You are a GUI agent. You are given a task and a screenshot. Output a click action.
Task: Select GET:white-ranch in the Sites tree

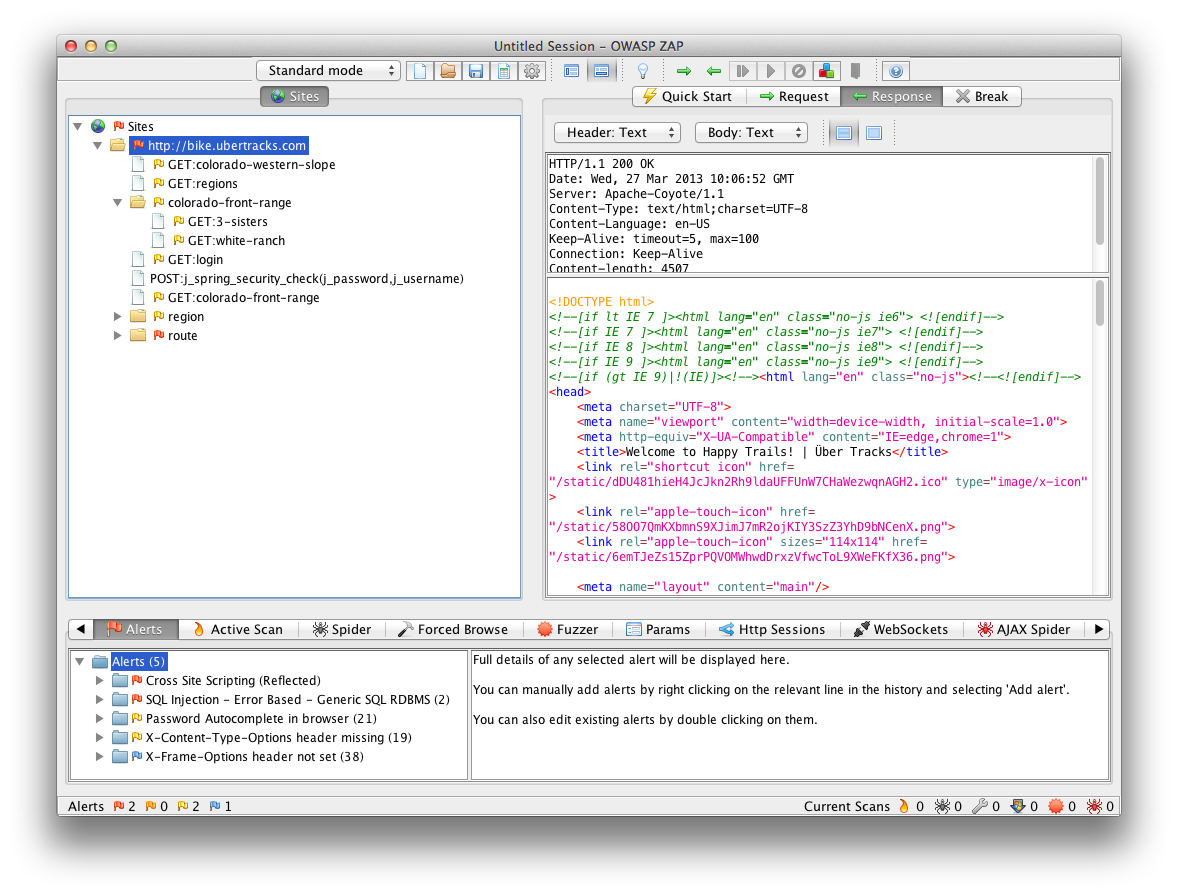[x=236, y=241]
